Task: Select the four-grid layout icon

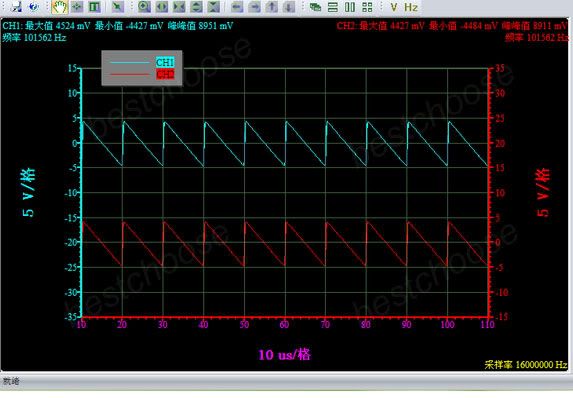Action: [x=367, y=7]
